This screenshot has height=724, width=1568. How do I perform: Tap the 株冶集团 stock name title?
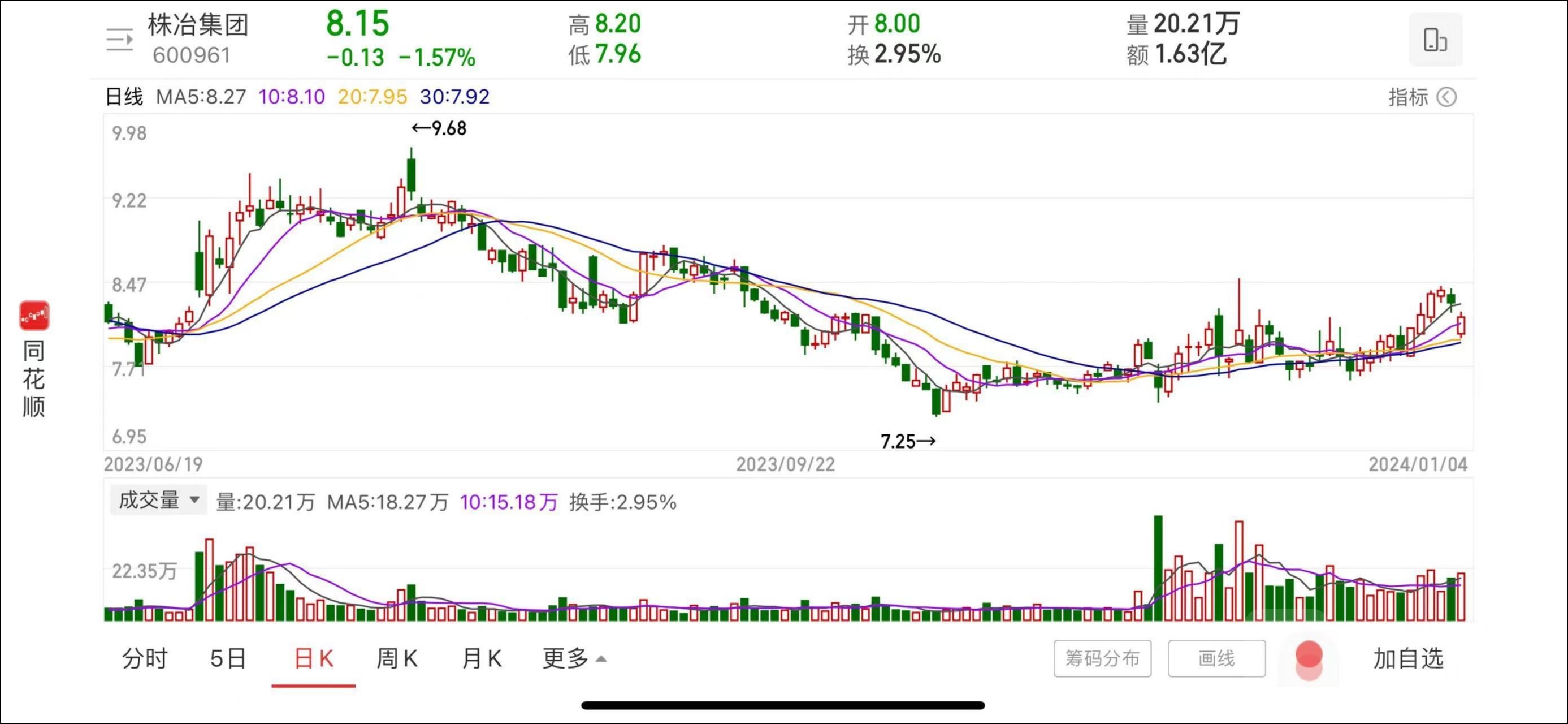point(198,25)
